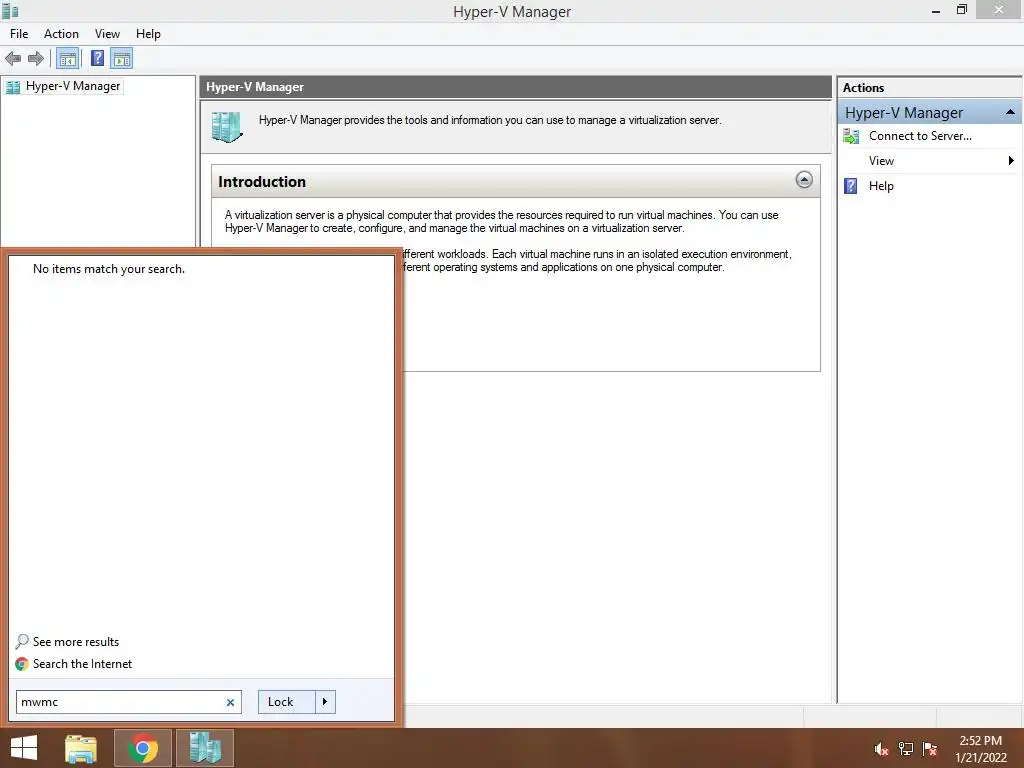Open Connect to Server action

[x=920, y=136]
